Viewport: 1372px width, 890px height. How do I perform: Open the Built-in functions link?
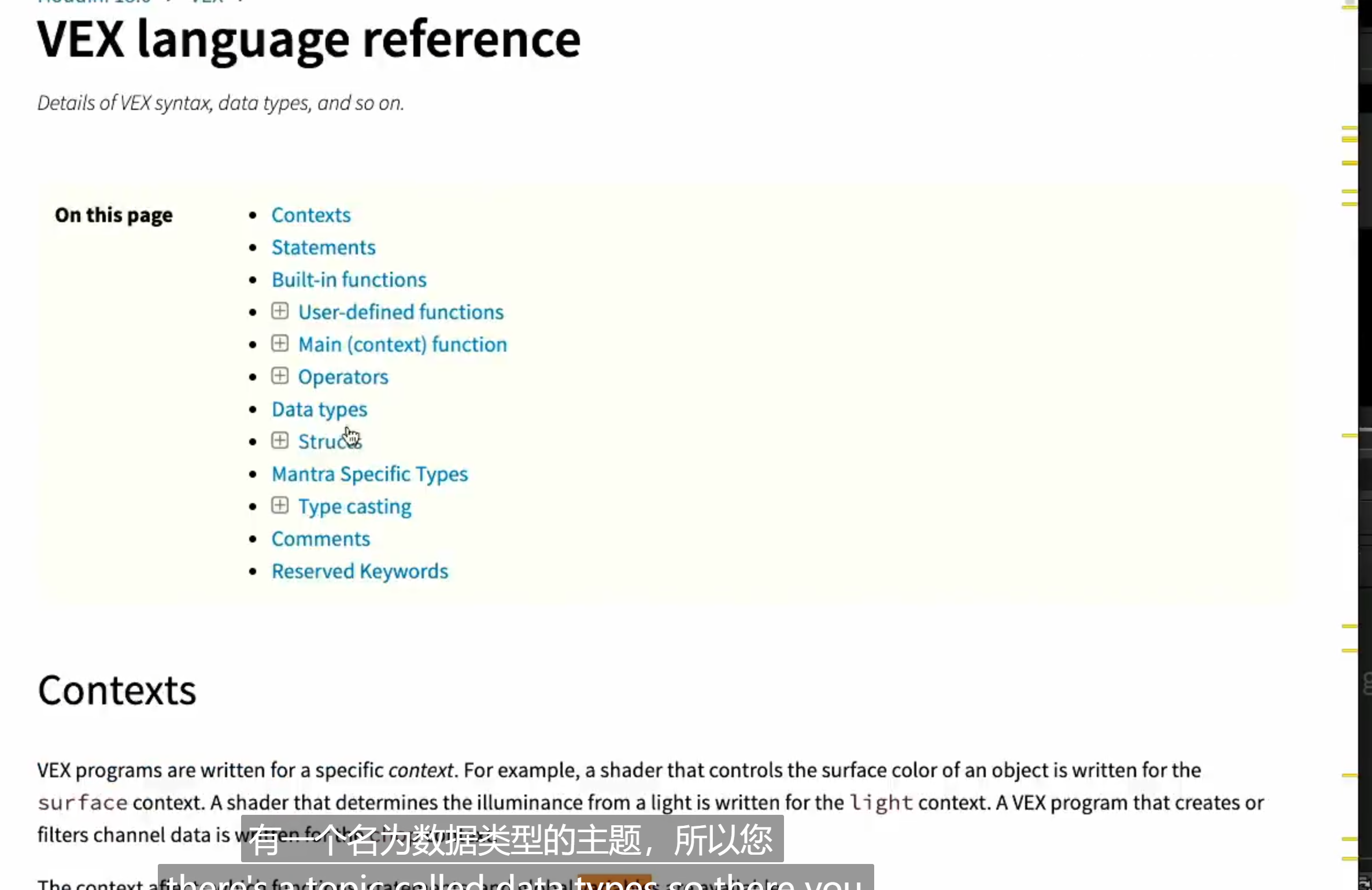coord(349,280)
